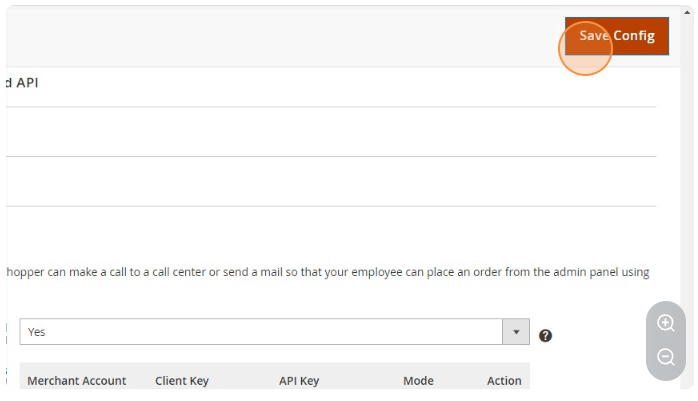This screenshot has width=698, height=401.
Task: Click the Mode column header
Action: 418,381
